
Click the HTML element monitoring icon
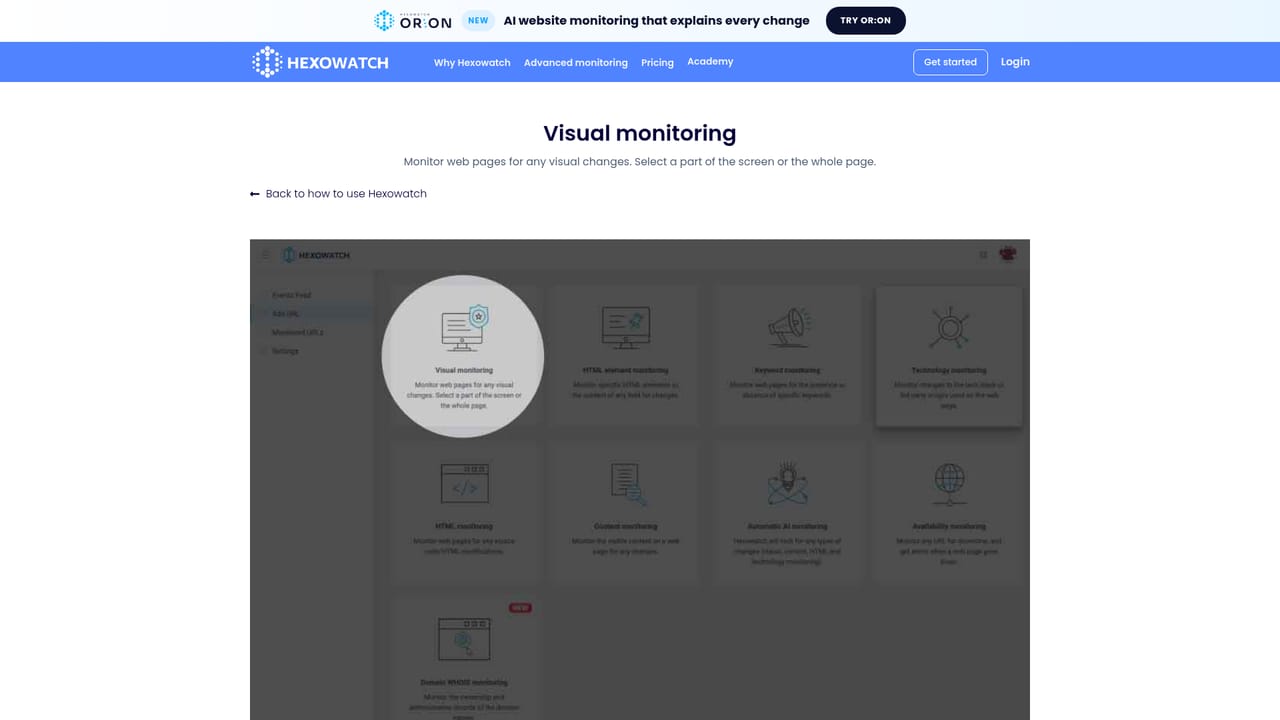626,328
